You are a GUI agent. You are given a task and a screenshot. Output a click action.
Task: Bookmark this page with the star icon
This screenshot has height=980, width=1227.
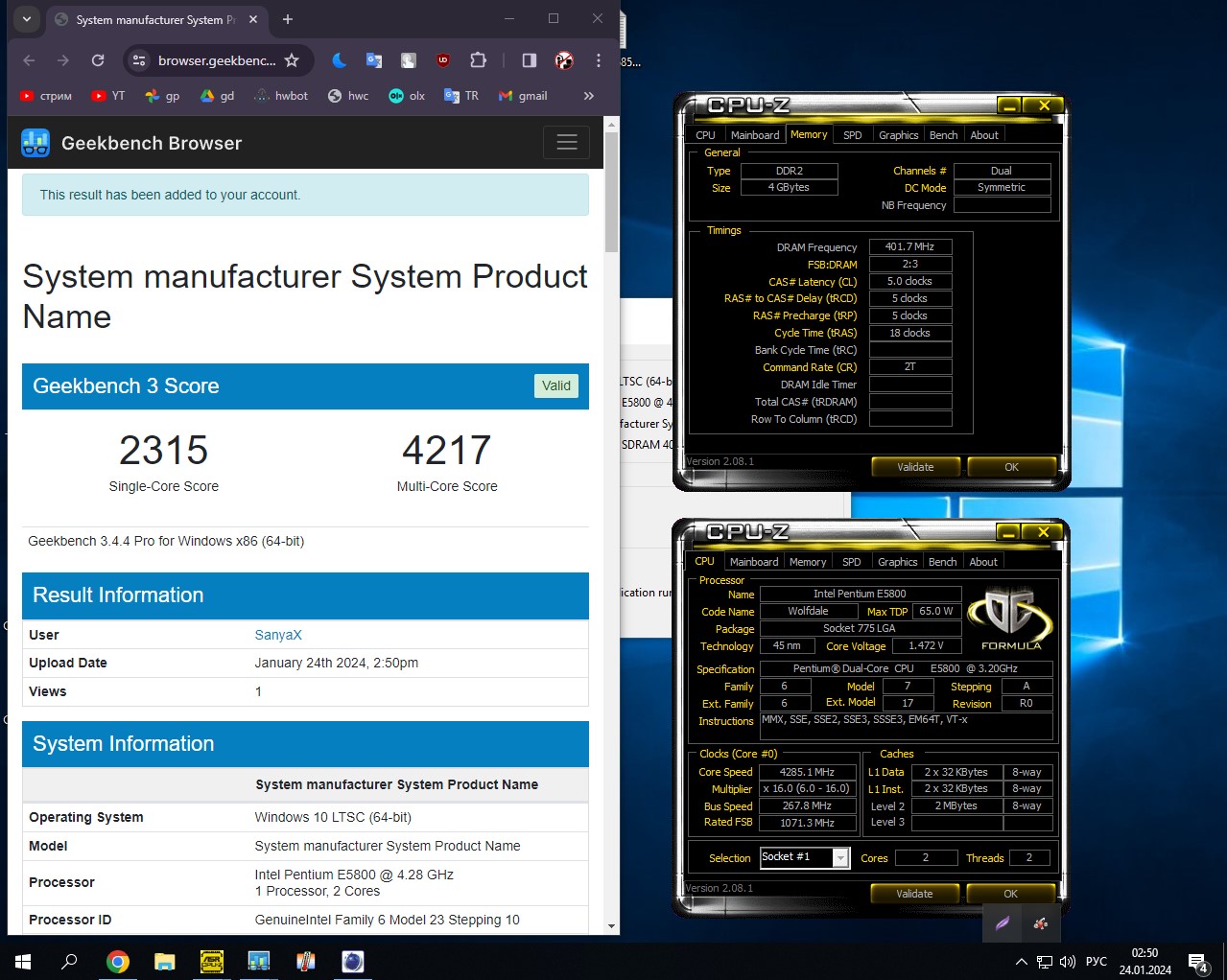click(x=292, y=60)
